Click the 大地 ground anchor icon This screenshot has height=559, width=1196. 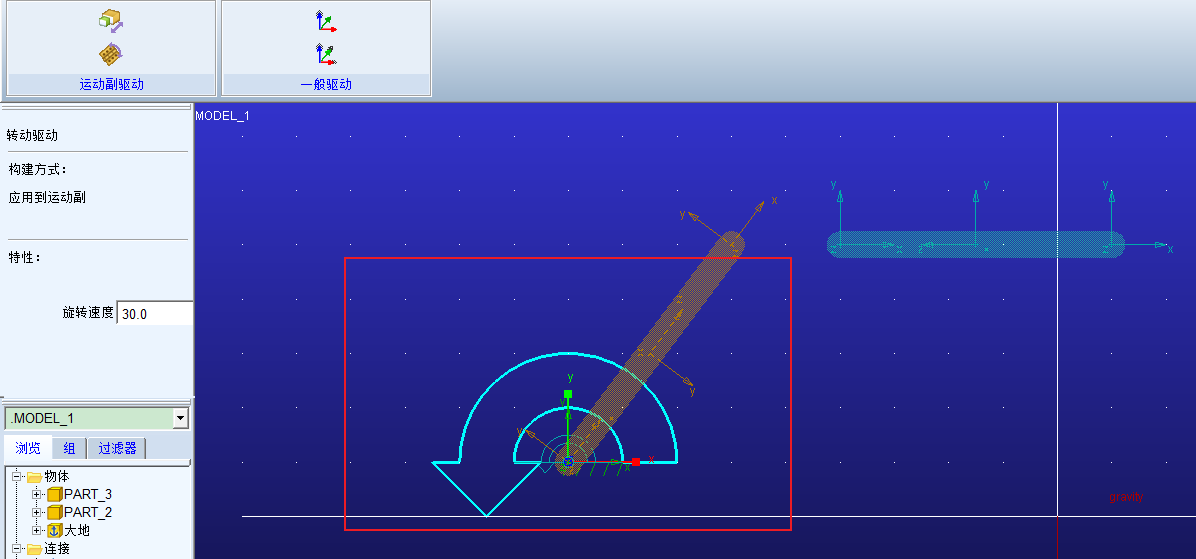(55, 530)
